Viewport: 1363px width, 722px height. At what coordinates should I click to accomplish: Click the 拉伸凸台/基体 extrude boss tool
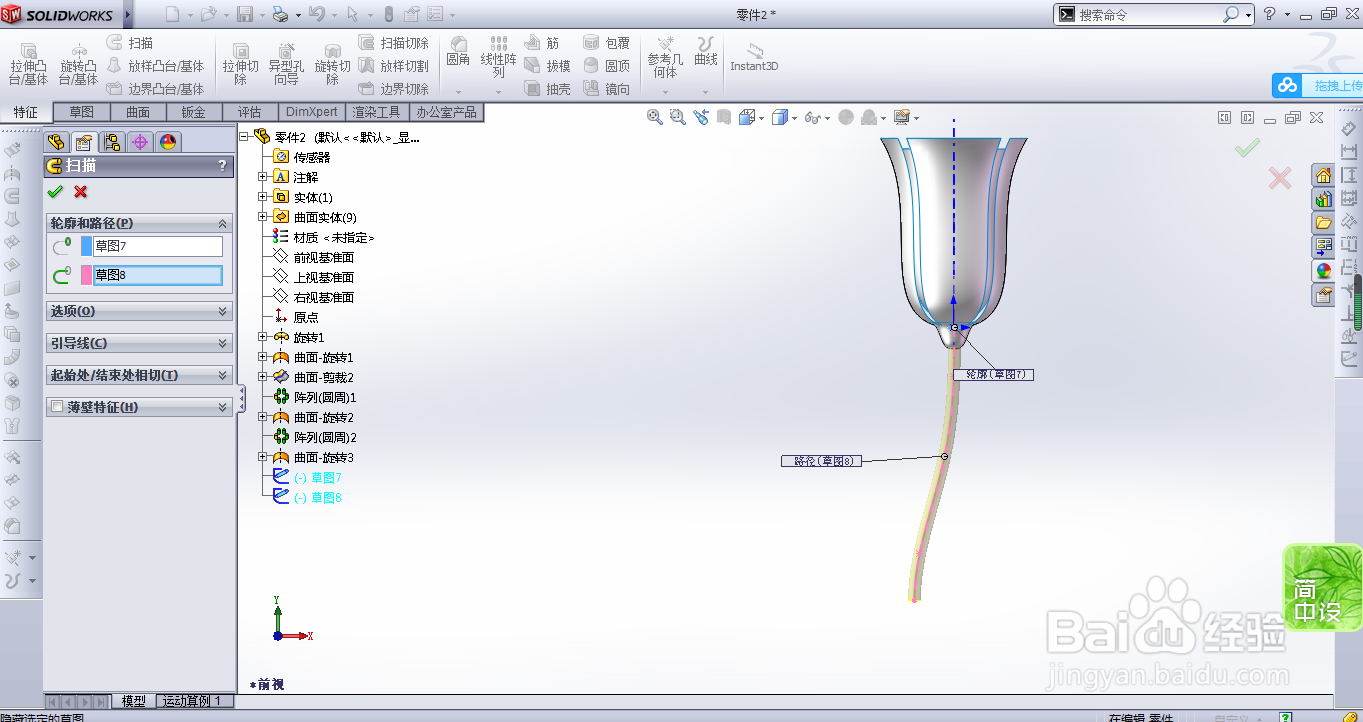[28, 64]
